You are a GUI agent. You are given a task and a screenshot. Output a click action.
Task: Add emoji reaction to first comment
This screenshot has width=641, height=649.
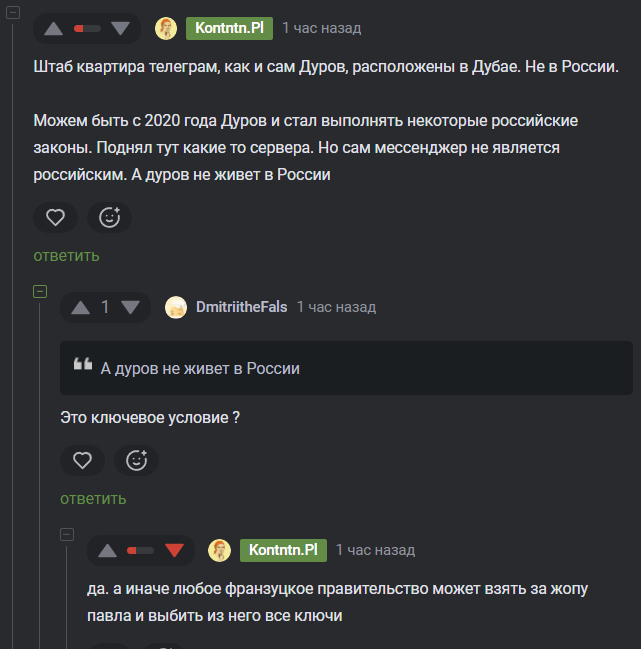109,217
